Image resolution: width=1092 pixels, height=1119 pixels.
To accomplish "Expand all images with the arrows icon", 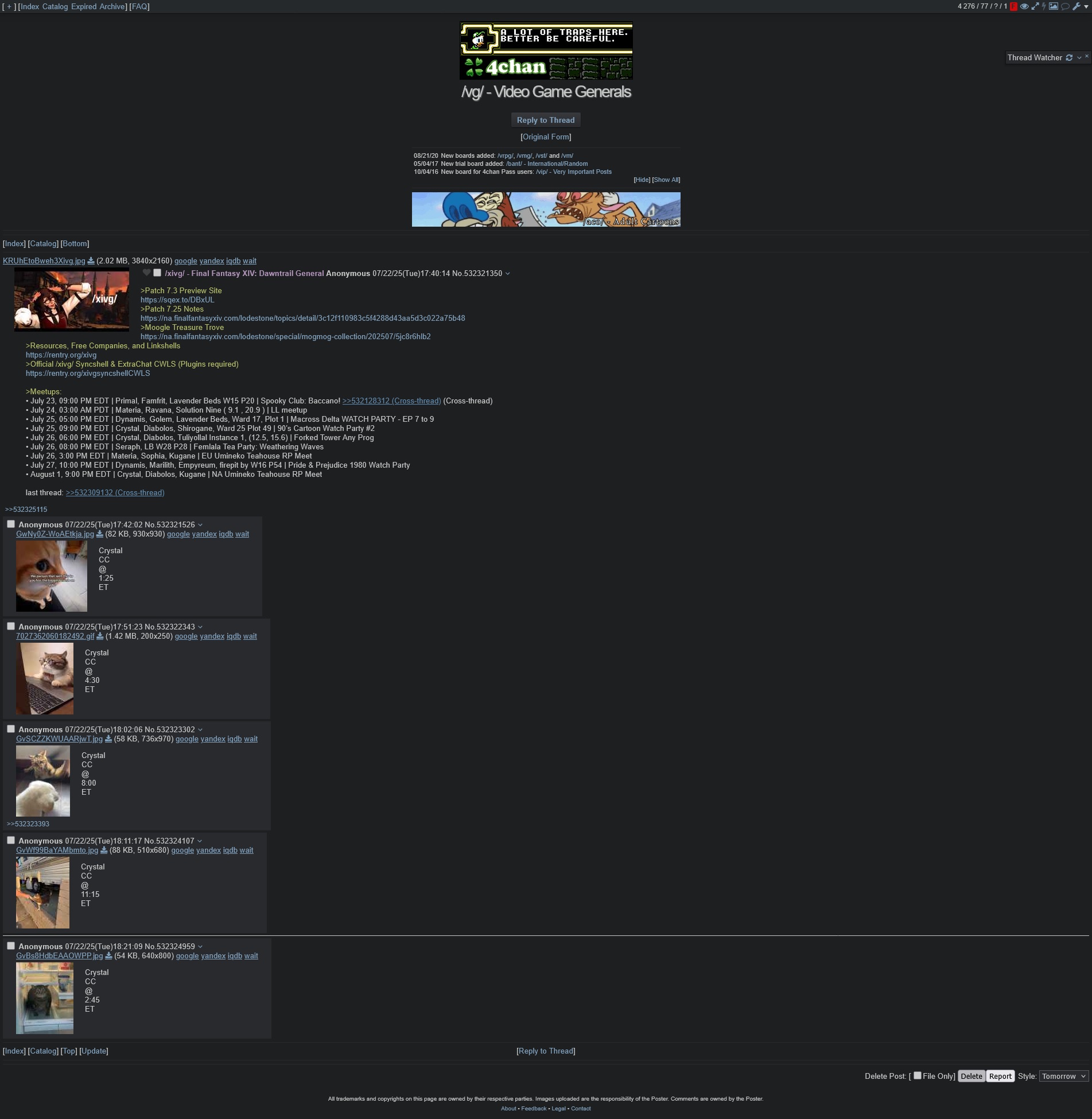I will 1035,6.
